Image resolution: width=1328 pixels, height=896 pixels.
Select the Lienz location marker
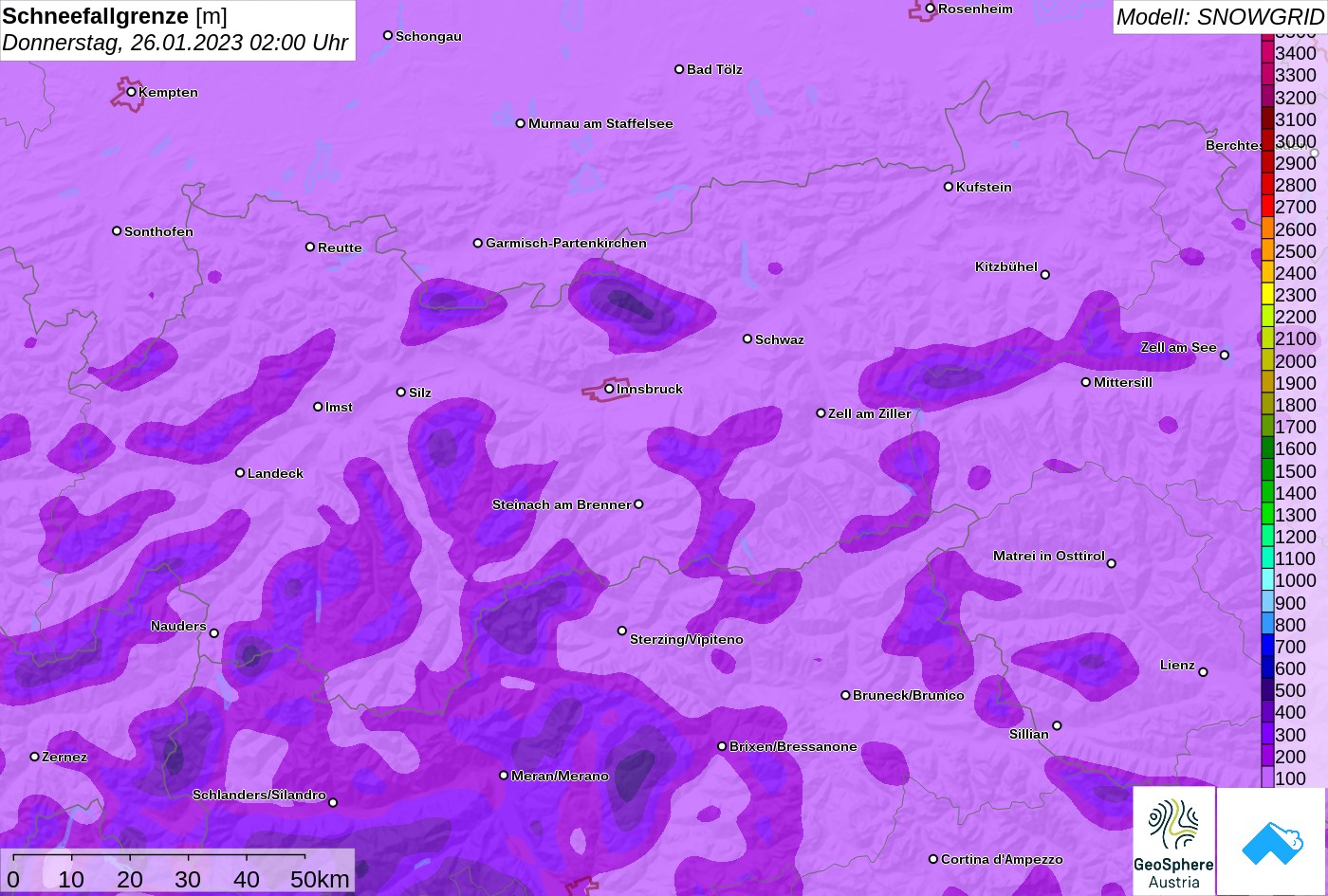coord(1203,672)
